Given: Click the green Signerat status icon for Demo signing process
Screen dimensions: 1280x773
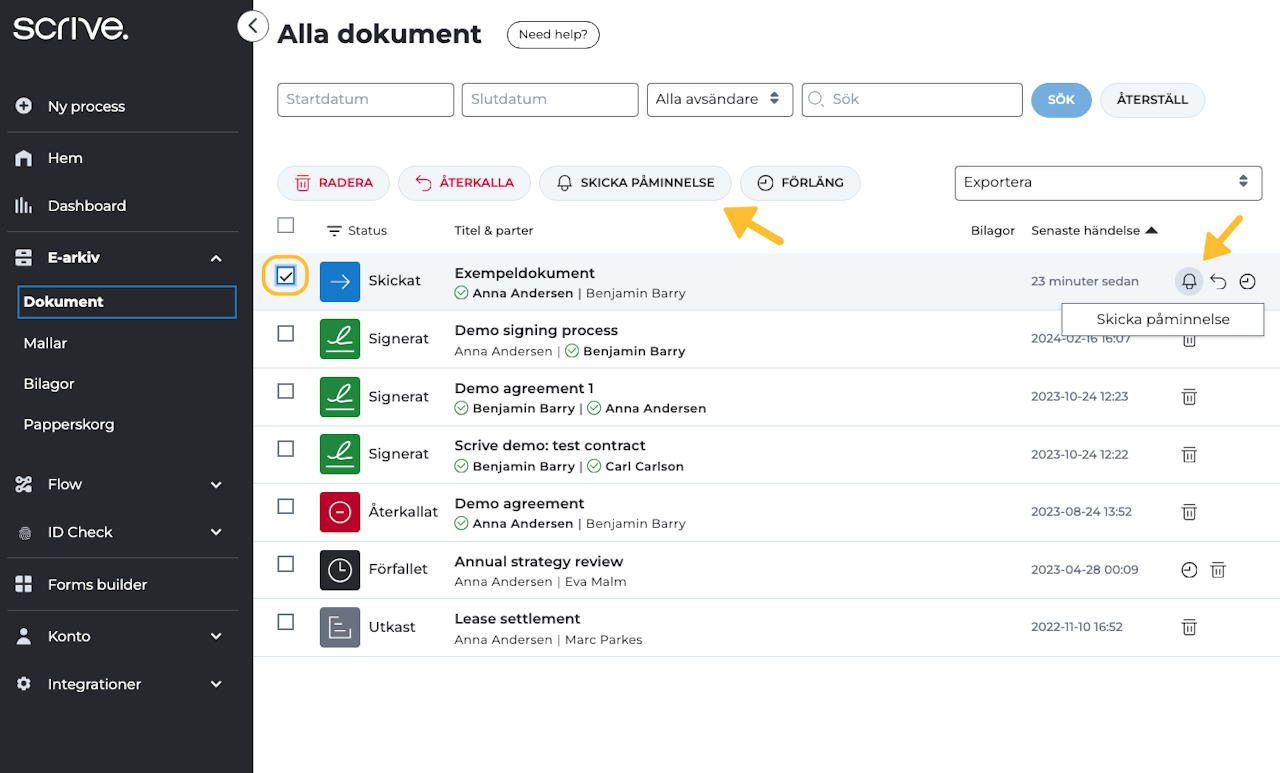Looking at the screenshot, I should (x=340, y=339).
